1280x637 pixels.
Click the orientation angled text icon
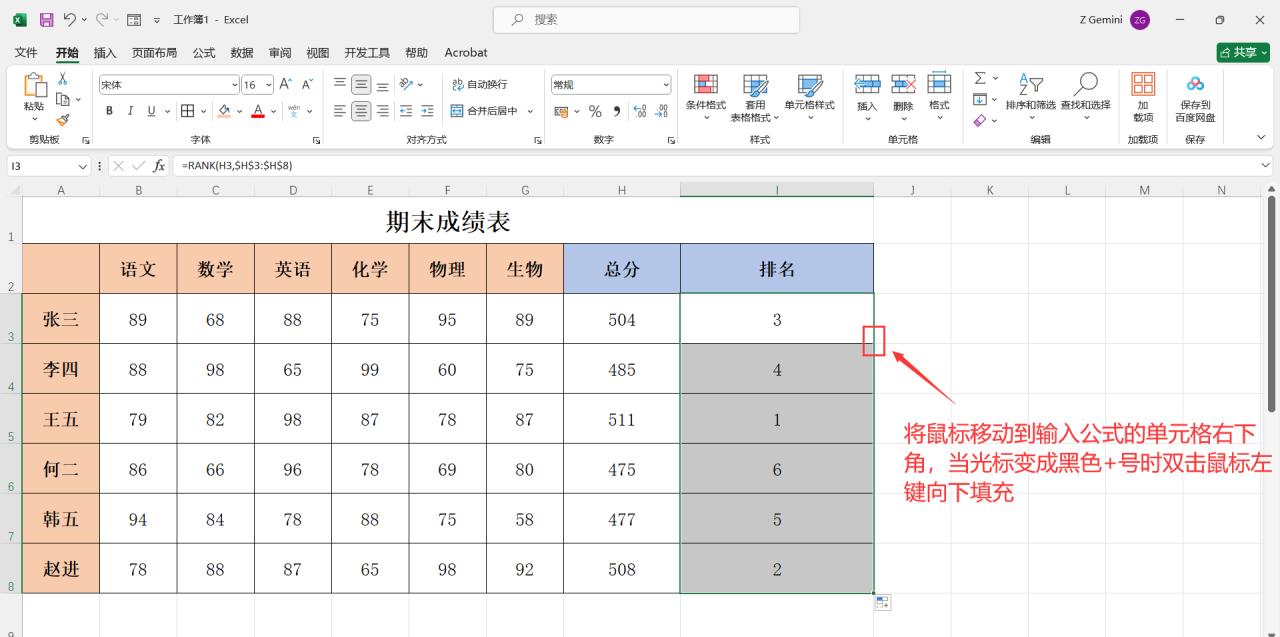pos(406,85)
